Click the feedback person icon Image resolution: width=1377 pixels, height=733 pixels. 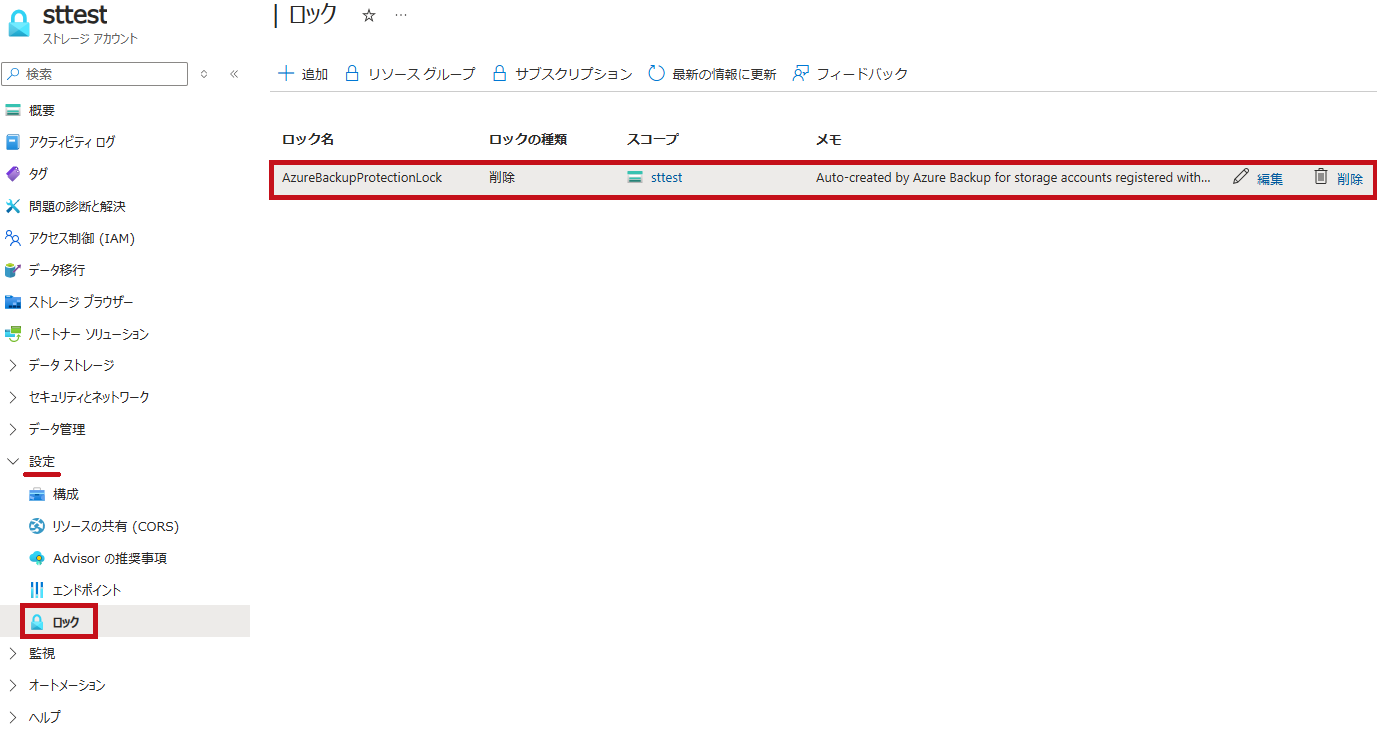801,73
